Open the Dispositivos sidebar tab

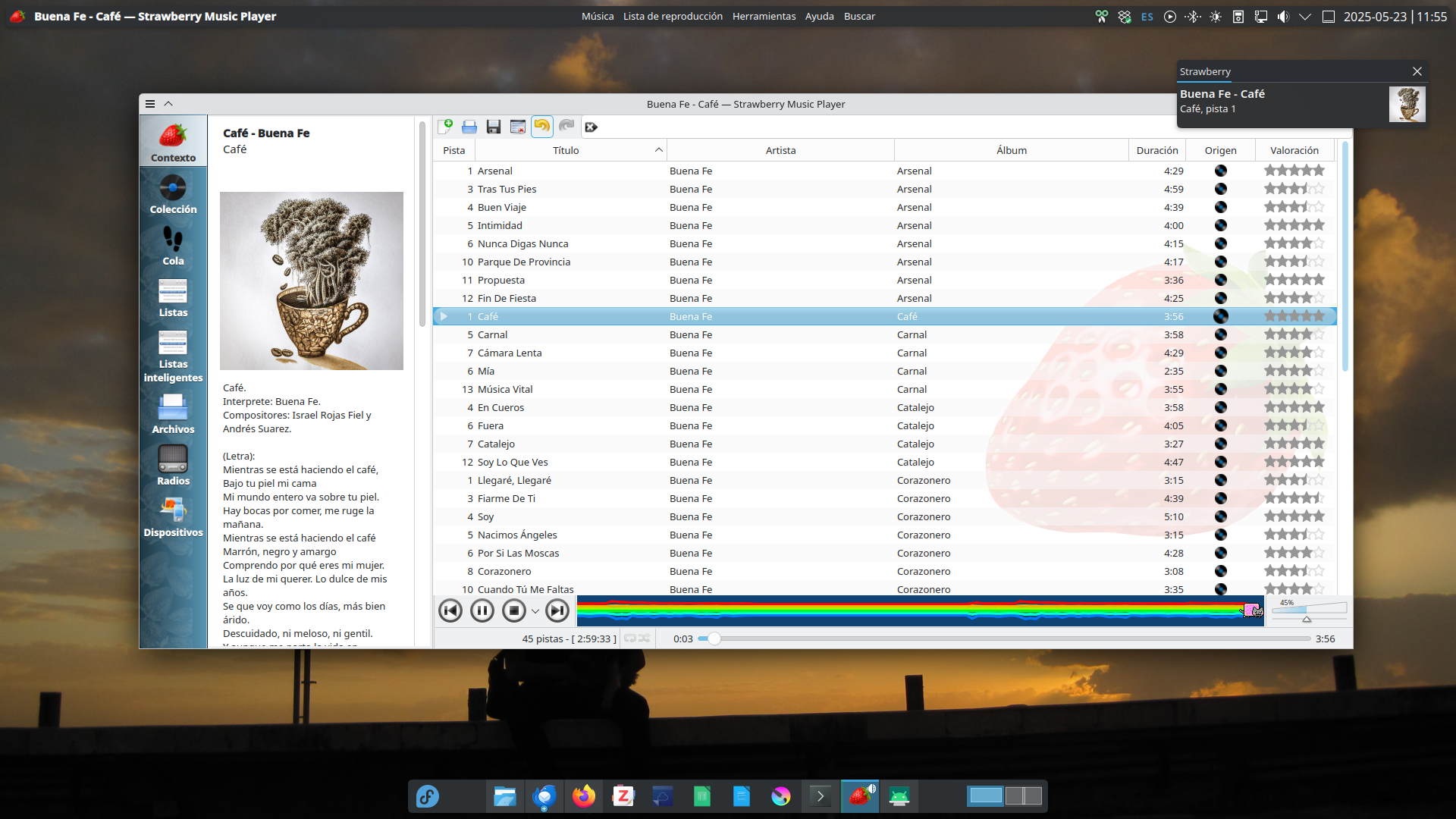pyautogui.click(x=173, y=516)
